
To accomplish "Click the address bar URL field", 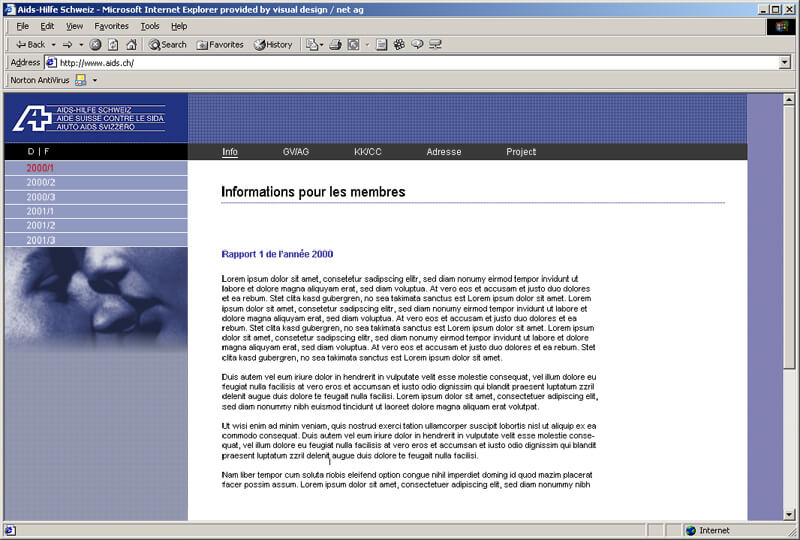I will 417,63.
